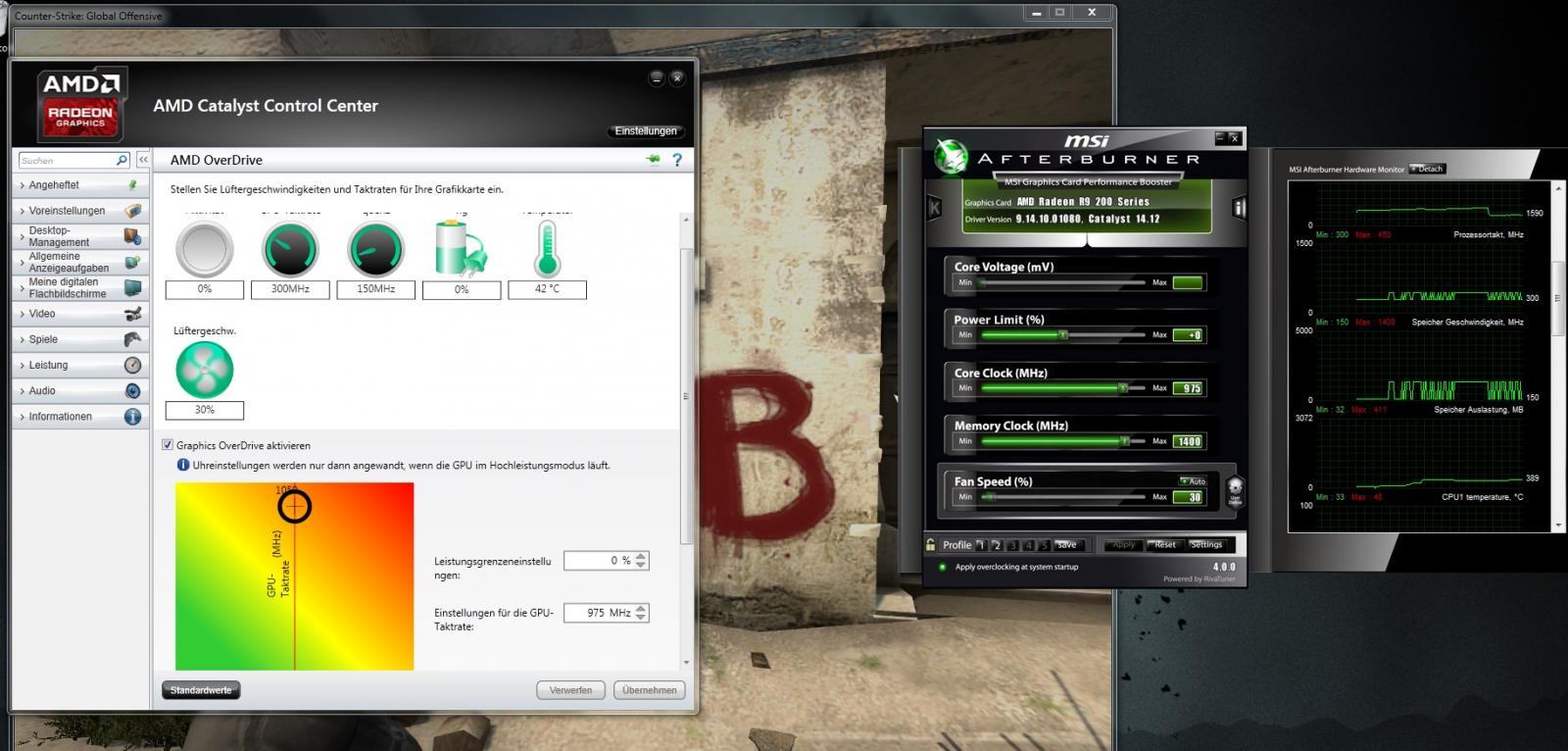The width and height of the screenshot is (1568, 751).
Task: Click the Memory Clock 1400 value box
Action: tap(1188, 441)
